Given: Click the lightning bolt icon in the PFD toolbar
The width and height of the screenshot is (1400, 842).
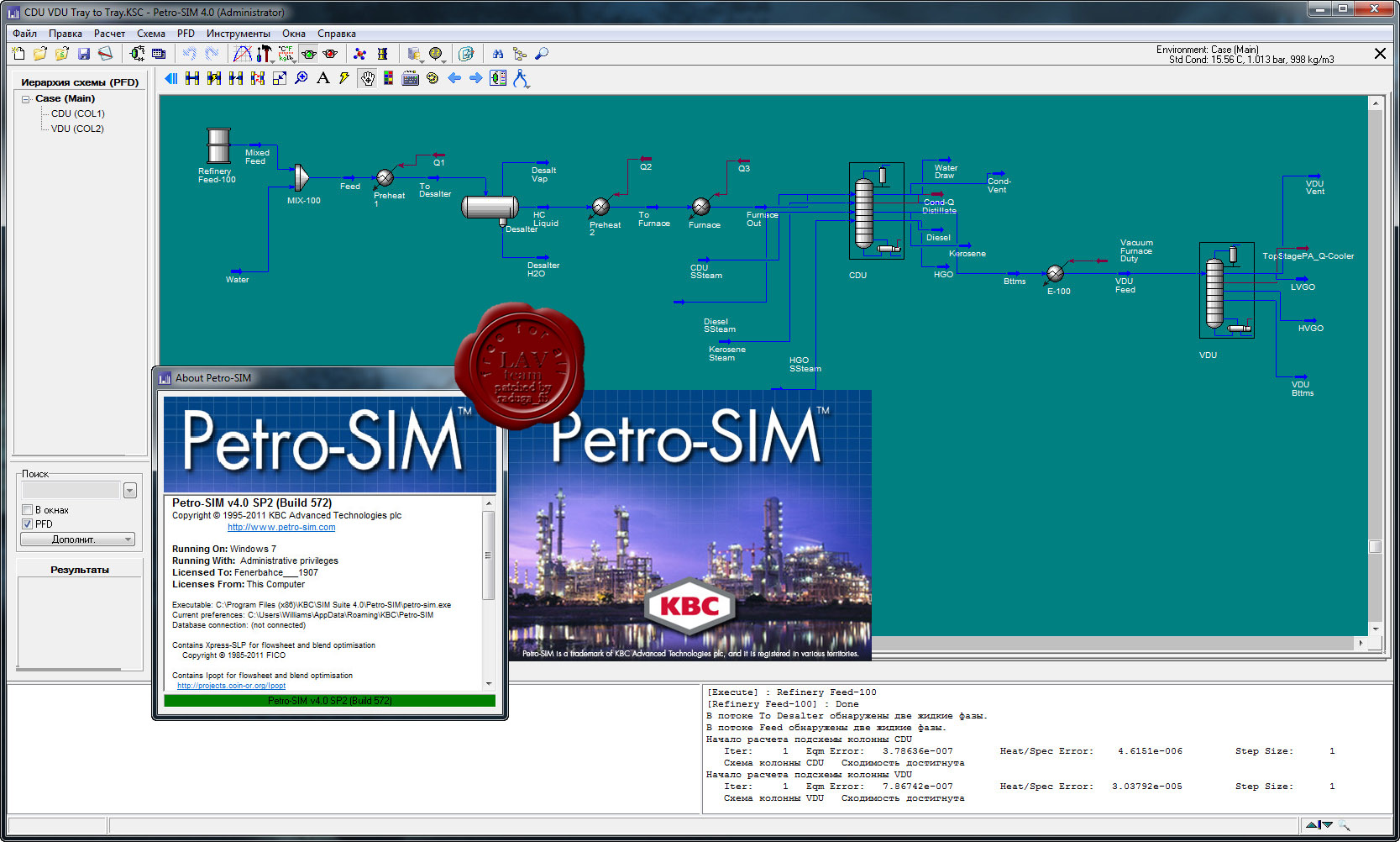Looking at the screenshot, I should tap(344, 78).
